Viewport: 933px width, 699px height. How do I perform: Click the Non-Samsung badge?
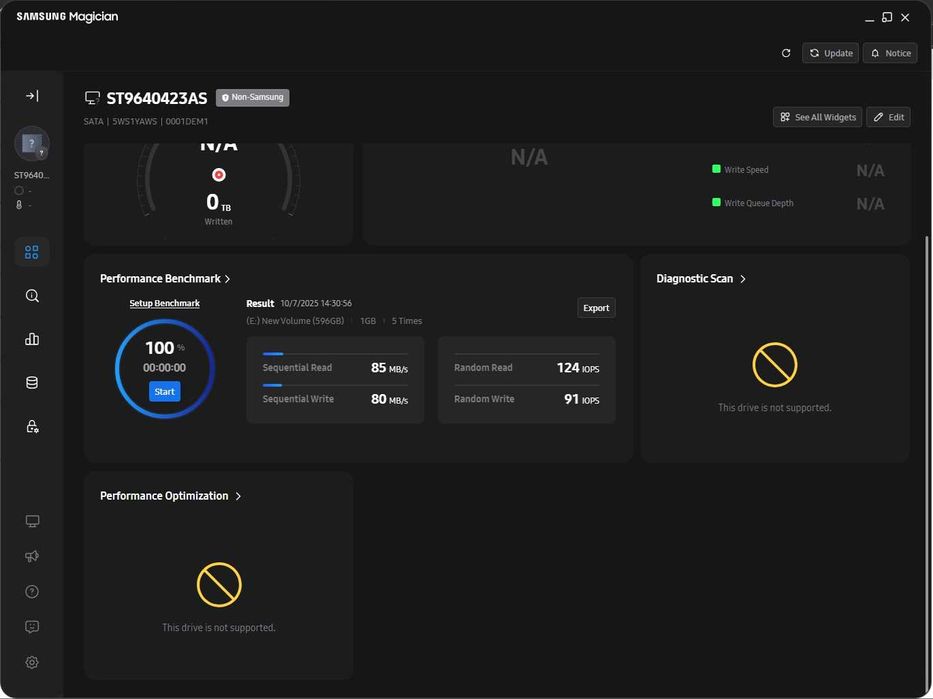[x=253, y=97]
